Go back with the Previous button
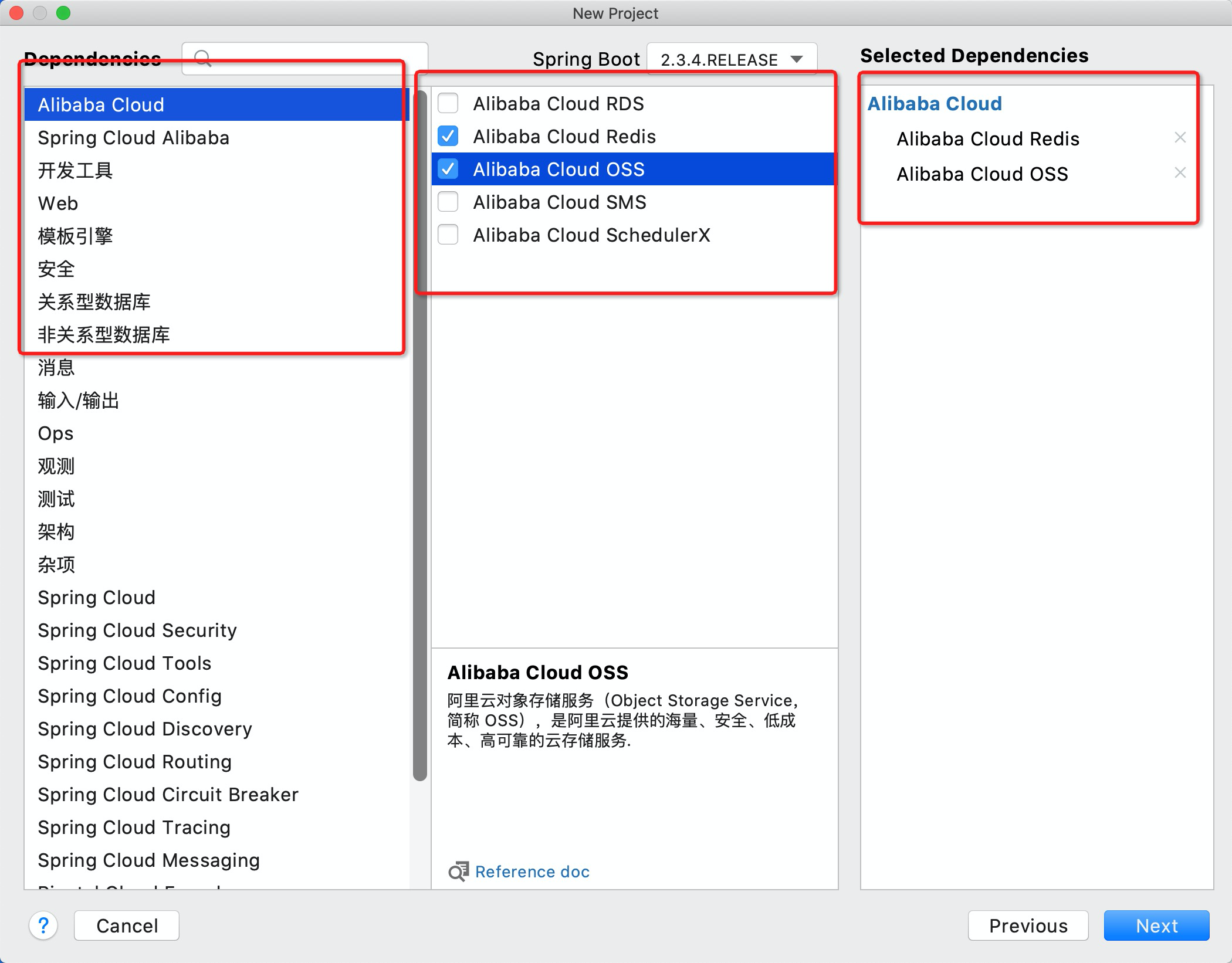Viewport: 1232px width, 963px height. [x=1028, y=925]
